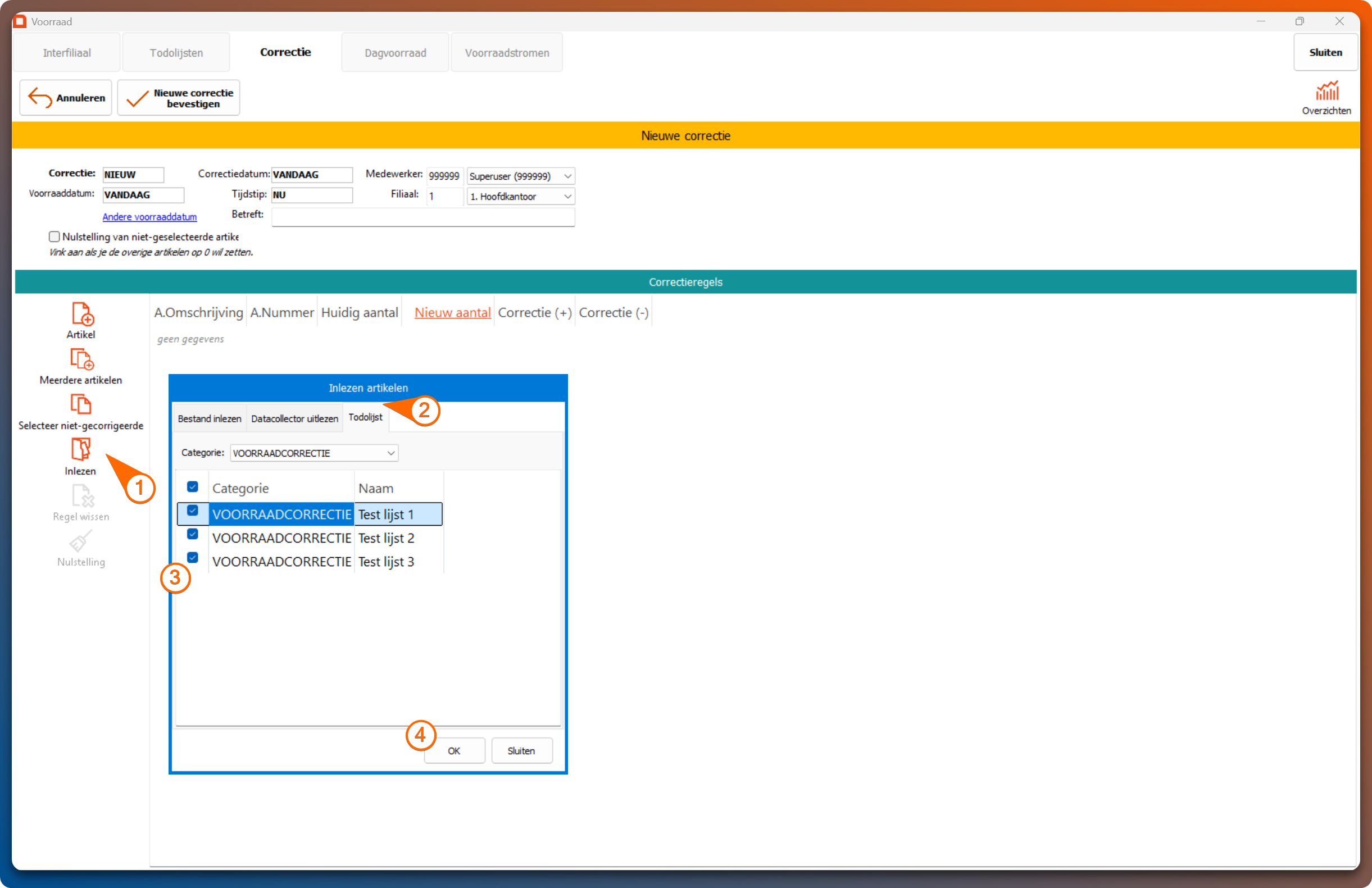
Task: Click the Betreft input field
Action: pos(422,217)
